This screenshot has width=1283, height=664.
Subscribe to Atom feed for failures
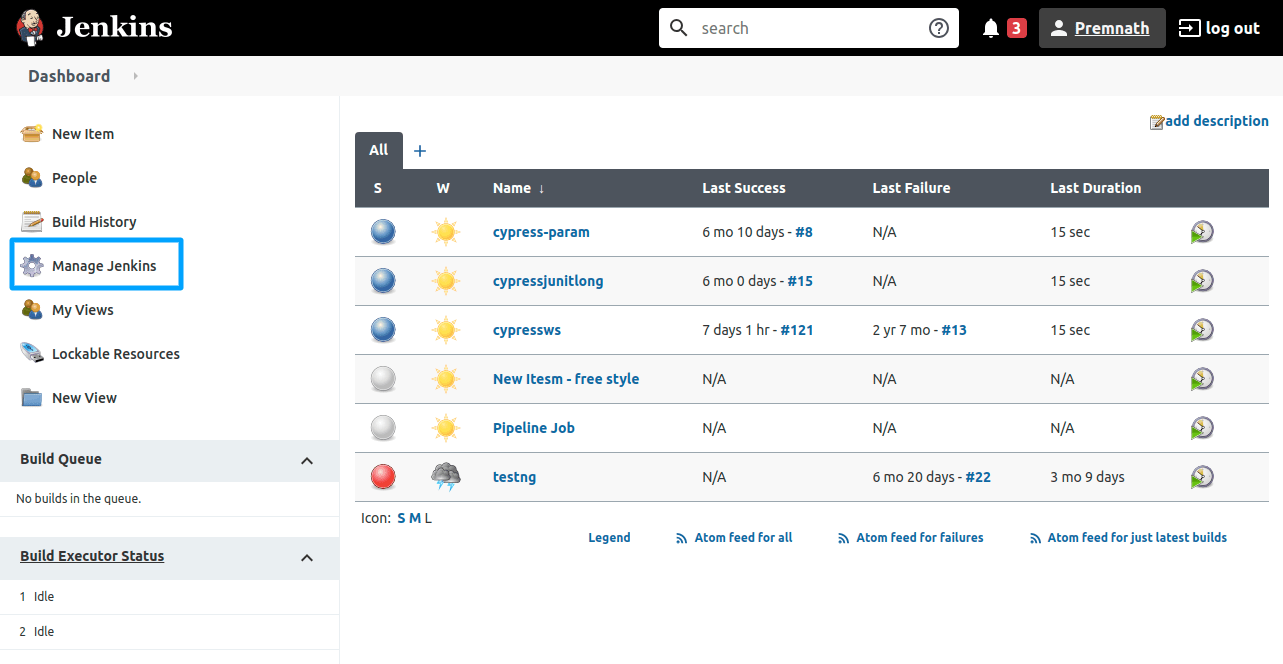(x=918, y=537)
